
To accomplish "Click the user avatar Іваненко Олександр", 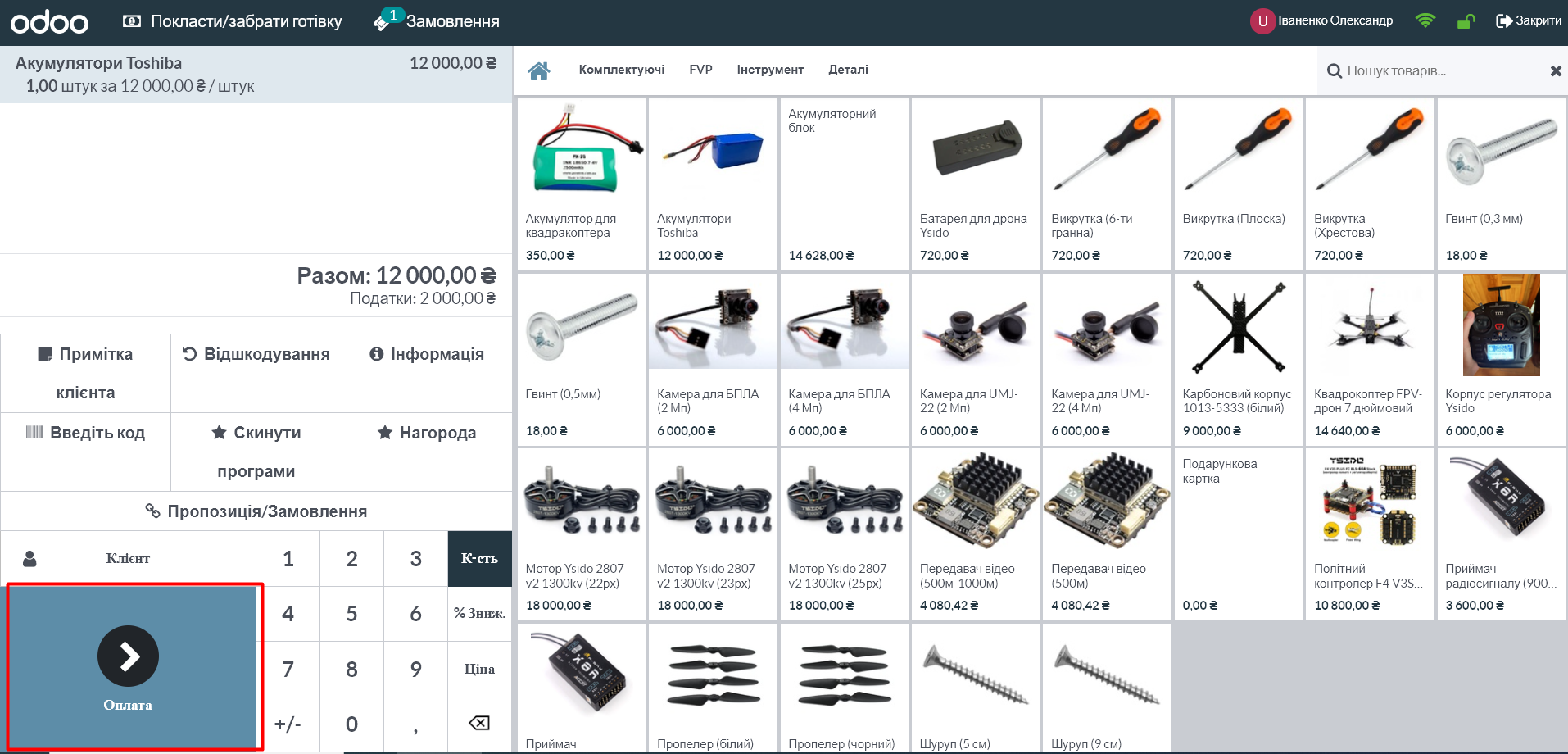I will coord(1262,21).
